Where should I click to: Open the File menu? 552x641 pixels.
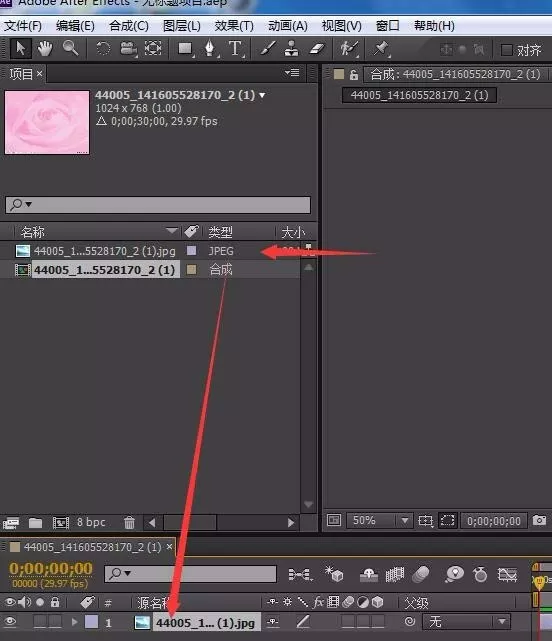(x=23, y=26)
